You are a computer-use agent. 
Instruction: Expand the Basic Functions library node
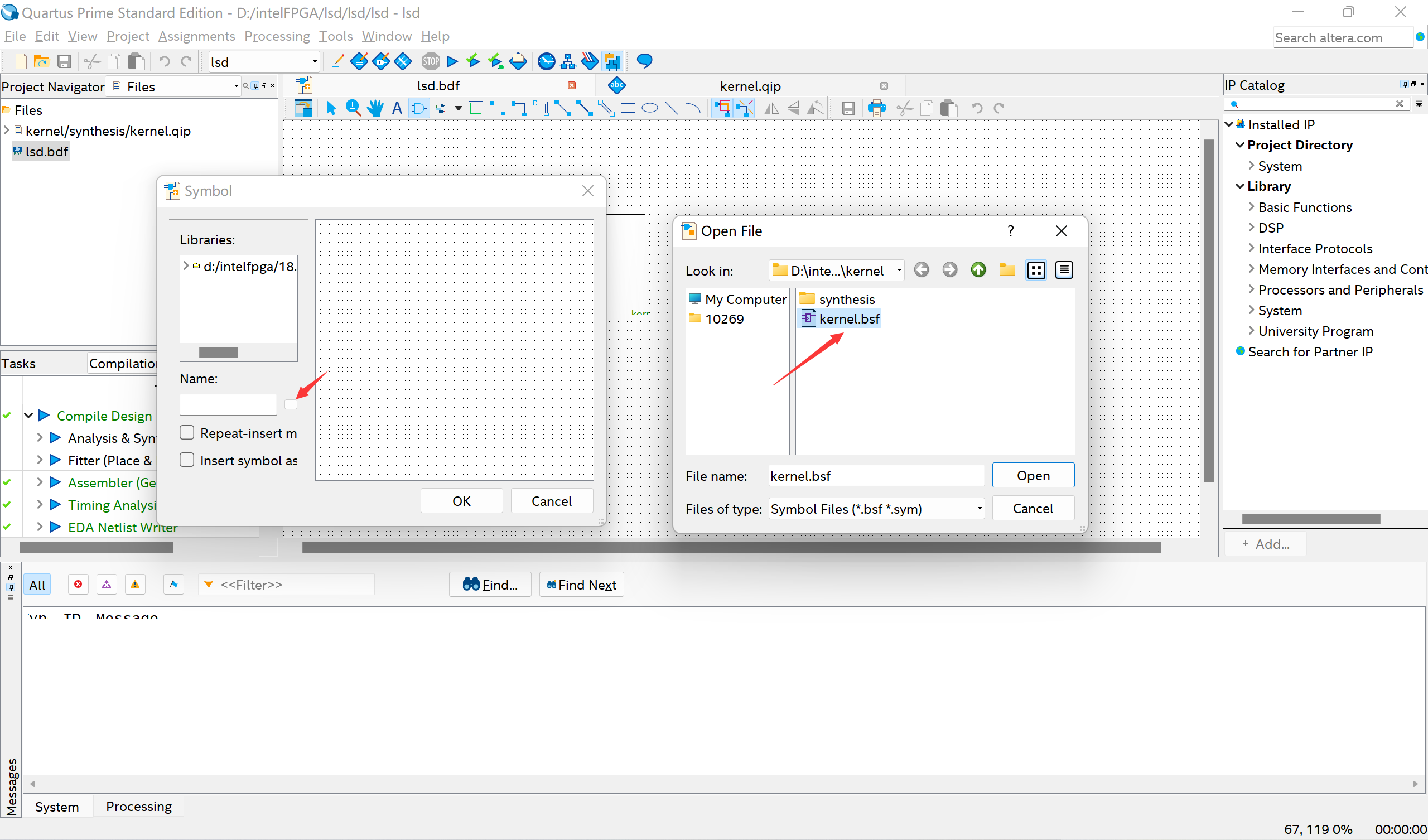tap(1251, 207)
